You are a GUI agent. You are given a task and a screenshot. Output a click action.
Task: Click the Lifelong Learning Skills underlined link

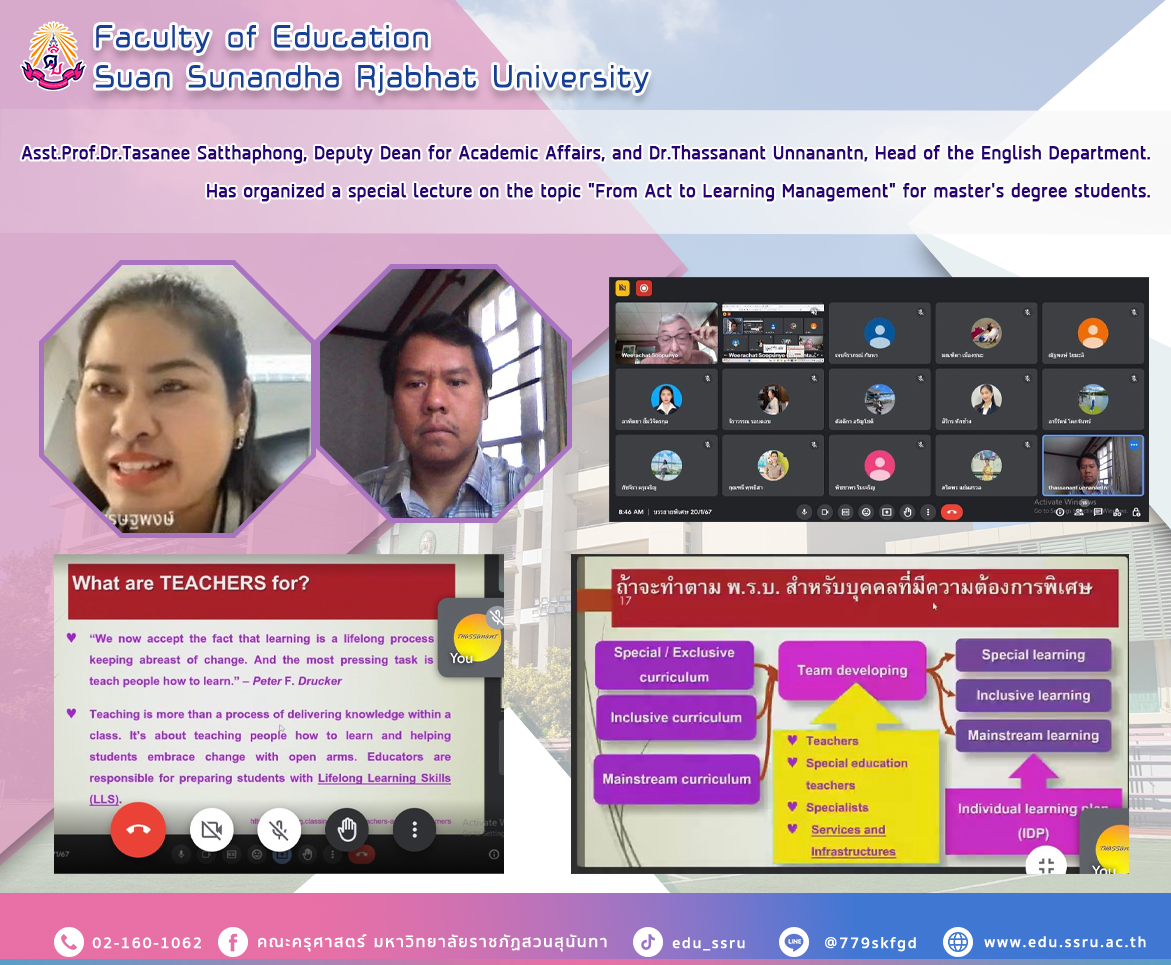pyautogui.click(x=384, y=778)
